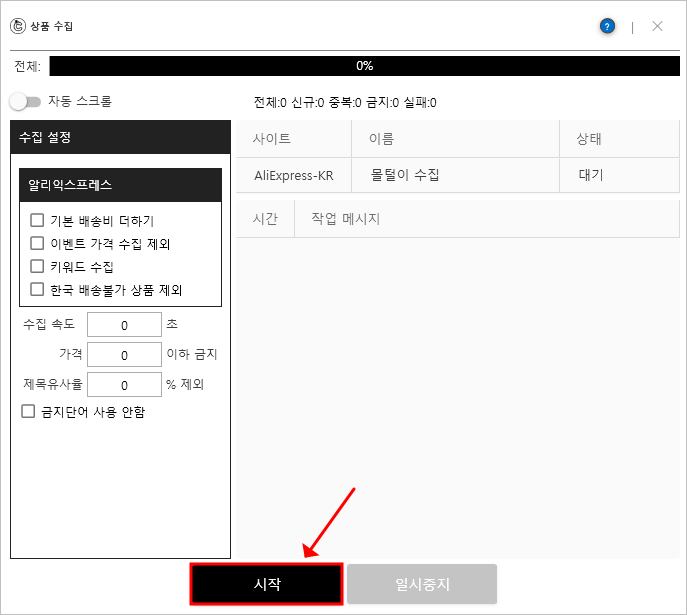Toggle the 자동 스크롤 switch
687x615 pixels.
point(25,102)
